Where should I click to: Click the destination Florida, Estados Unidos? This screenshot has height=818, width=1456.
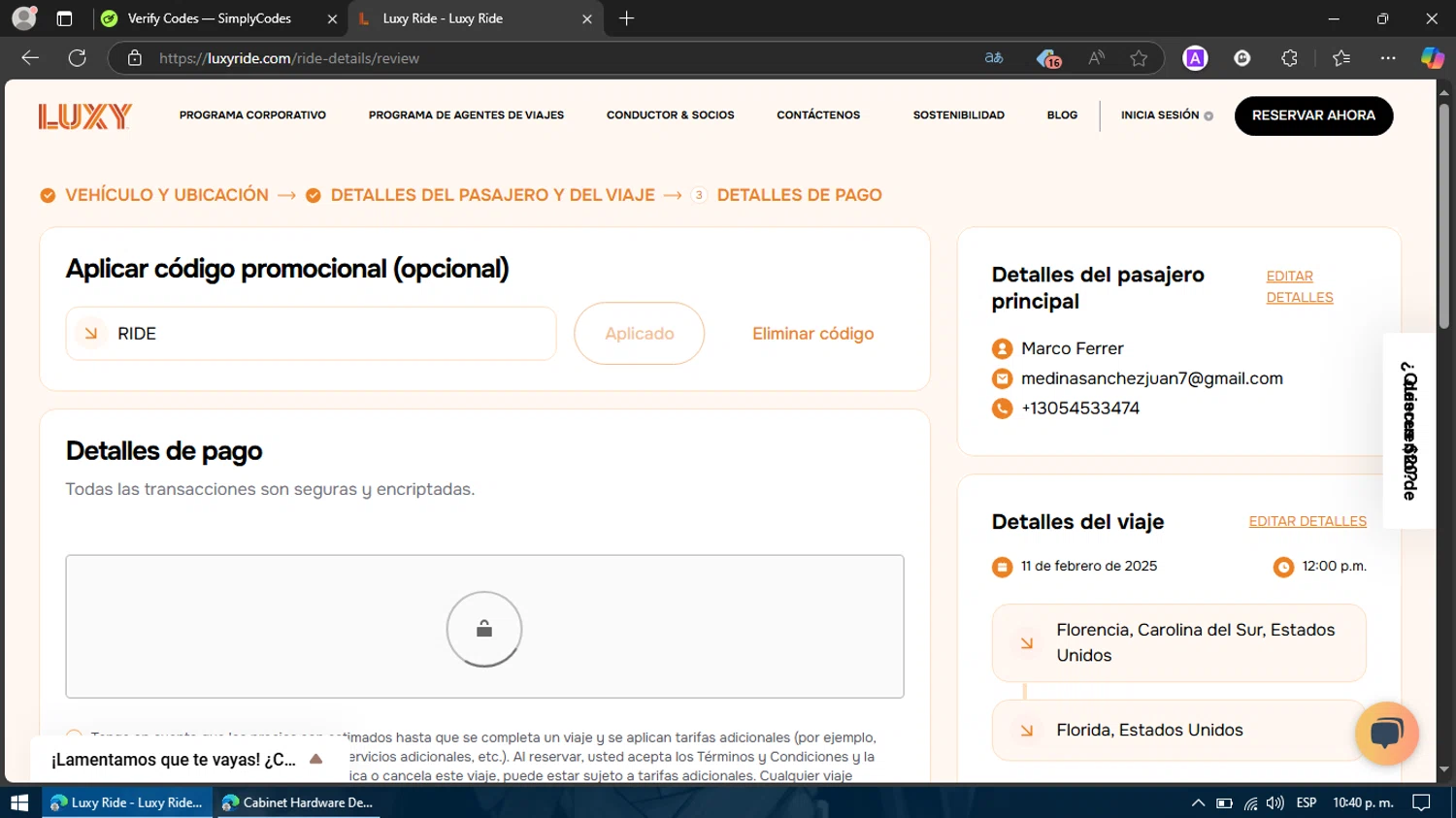click(1179, 731)
